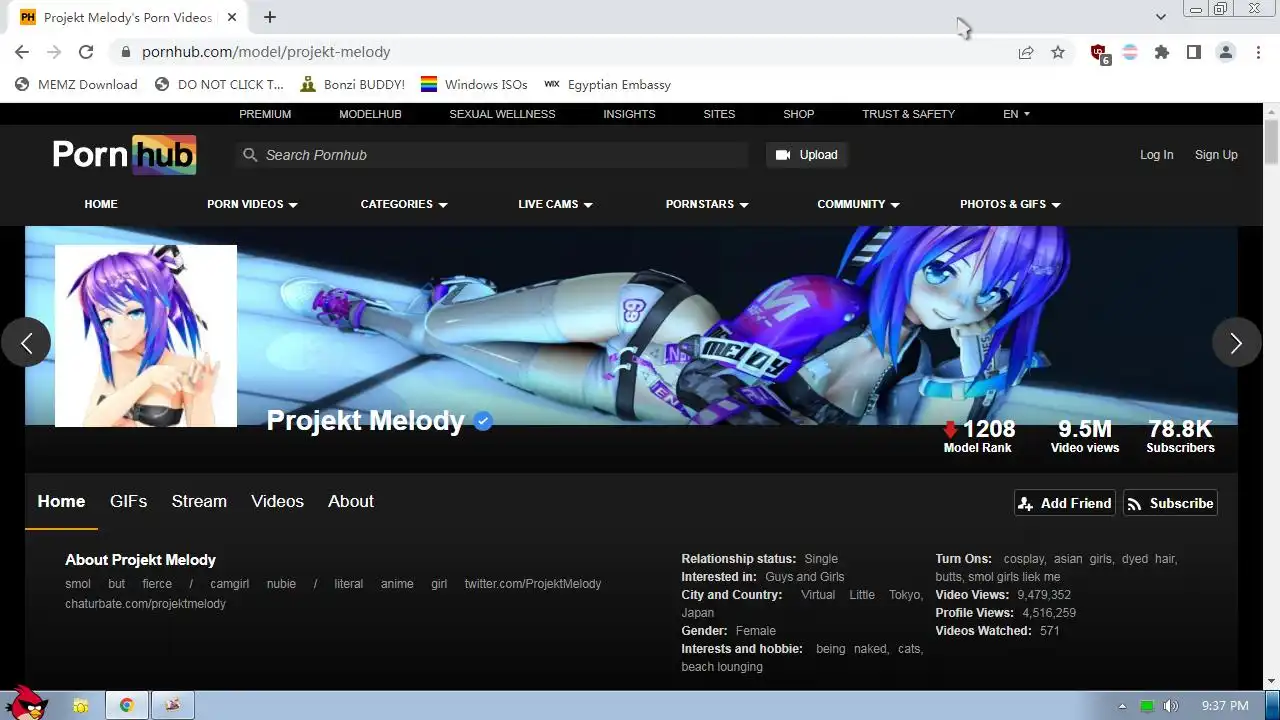
Task: Open the Chrome profile avatar menu
Action: pyautogui.click(x=1226, y=52)
